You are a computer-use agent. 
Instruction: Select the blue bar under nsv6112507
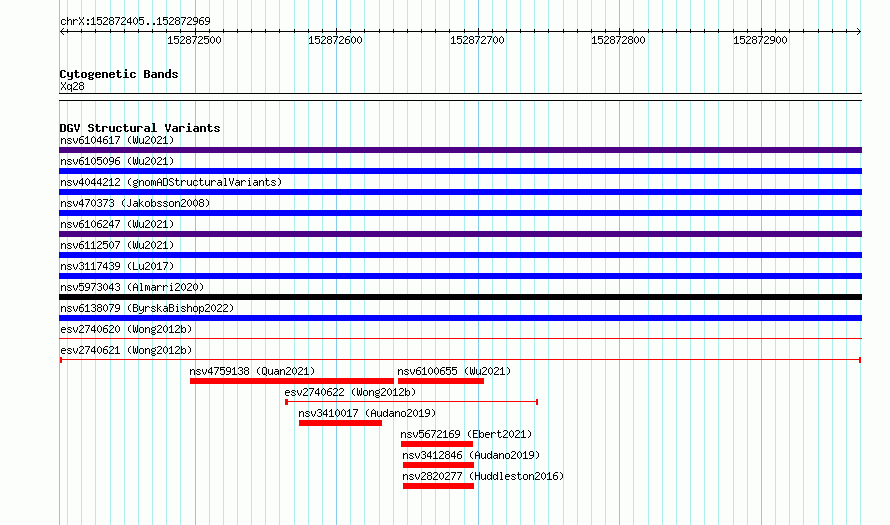click(x=460, y=255)
